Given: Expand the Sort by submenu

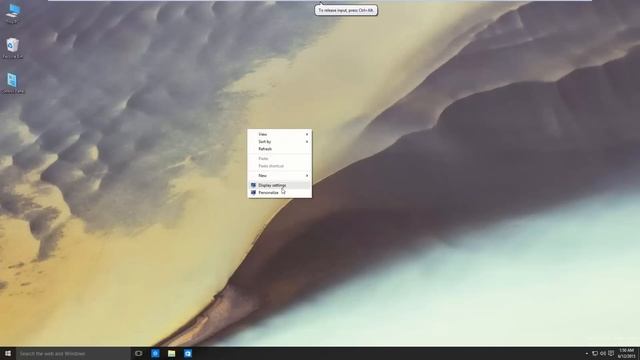Looking at the screenshot, I should pyautogui.click(x=280, y=142).
